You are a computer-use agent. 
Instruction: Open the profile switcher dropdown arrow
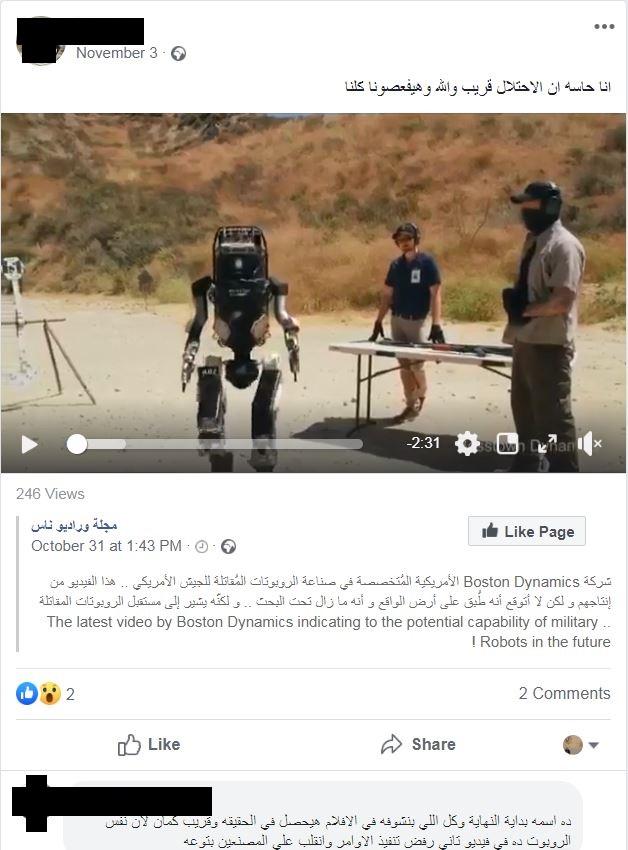(593, 745)
